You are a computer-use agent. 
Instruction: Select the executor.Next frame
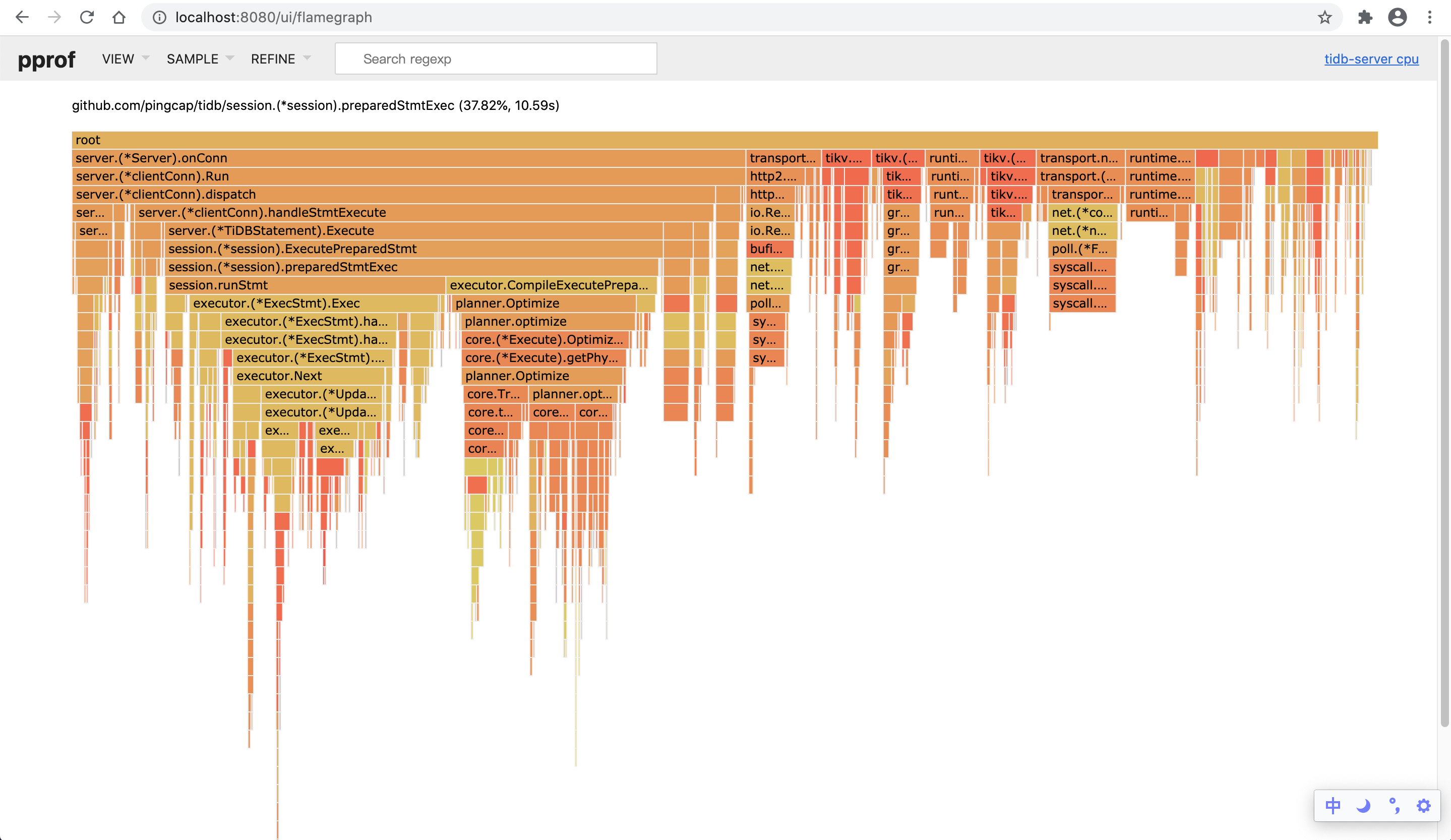pos(309,376)
